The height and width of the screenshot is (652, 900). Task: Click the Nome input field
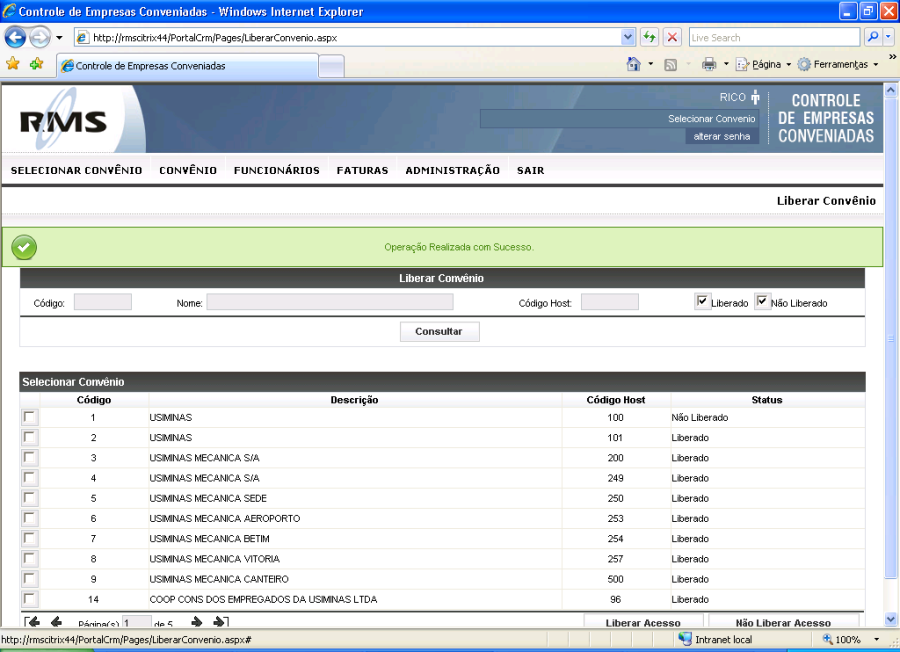[x=330, y=302]
